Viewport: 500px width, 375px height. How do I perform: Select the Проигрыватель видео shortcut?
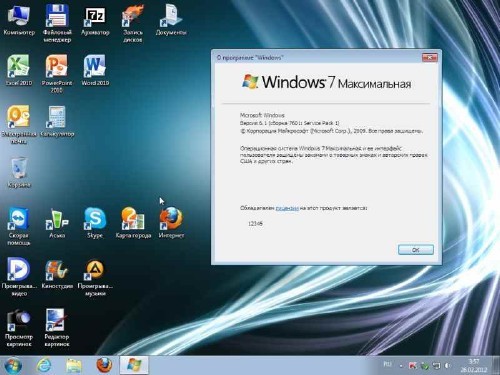tap(19, 277)
